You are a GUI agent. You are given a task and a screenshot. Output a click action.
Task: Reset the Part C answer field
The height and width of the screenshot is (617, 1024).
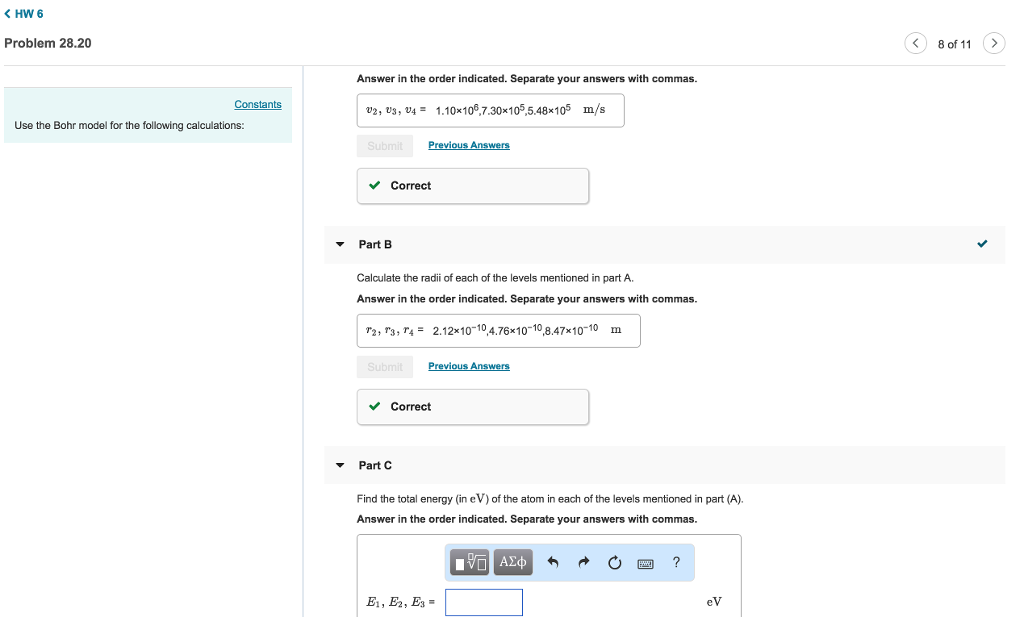click(615, 562)
